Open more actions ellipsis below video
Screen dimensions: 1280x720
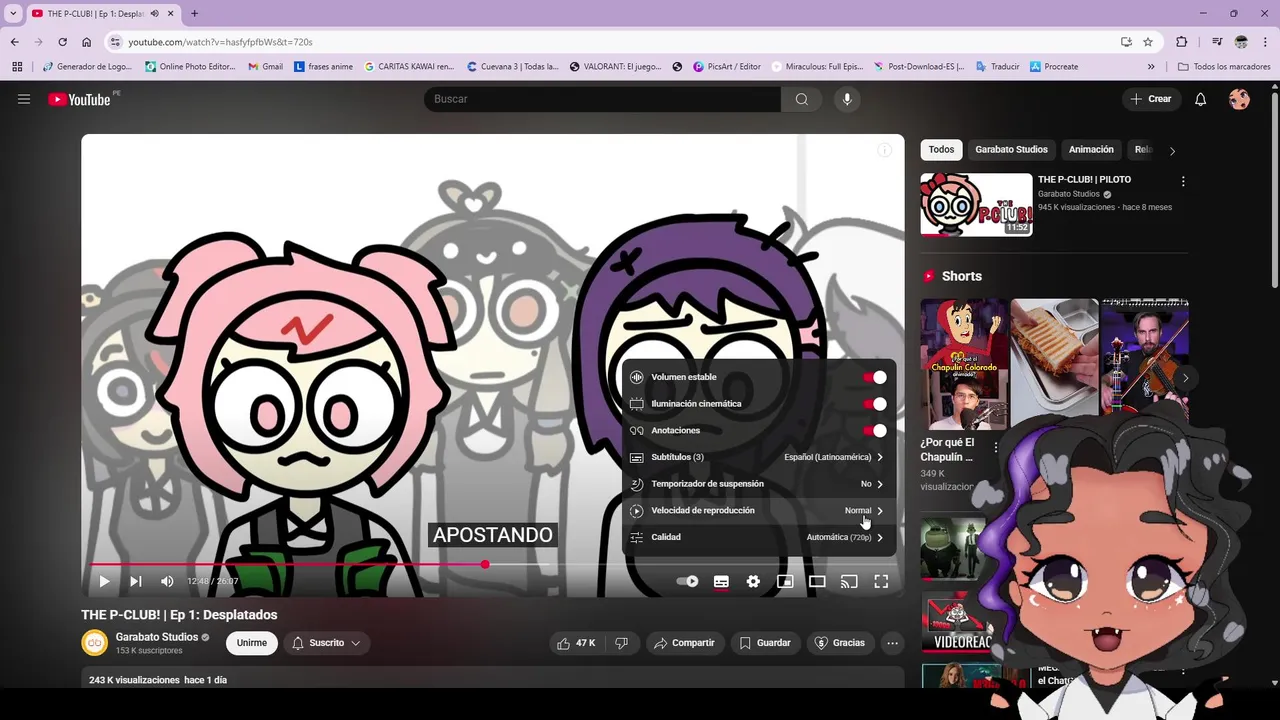(x=892, y=643)
